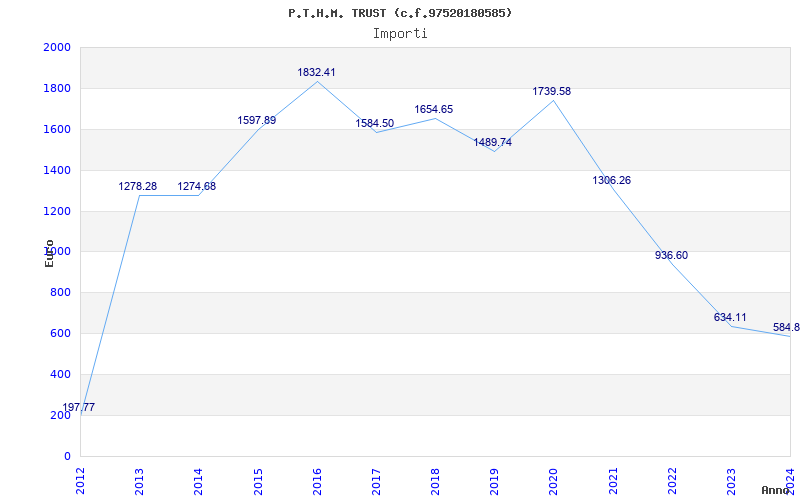800x500 pixels.
Task: Click the 1489.74 data label
Action: (492, 142)
